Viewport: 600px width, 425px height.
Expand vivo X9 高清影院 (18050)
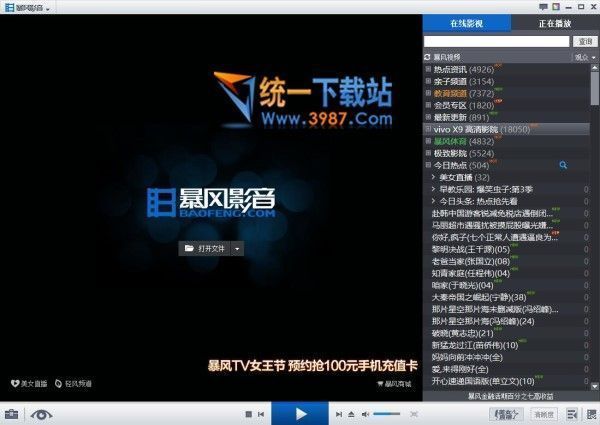pyautogui.click(x=429, y=129)
